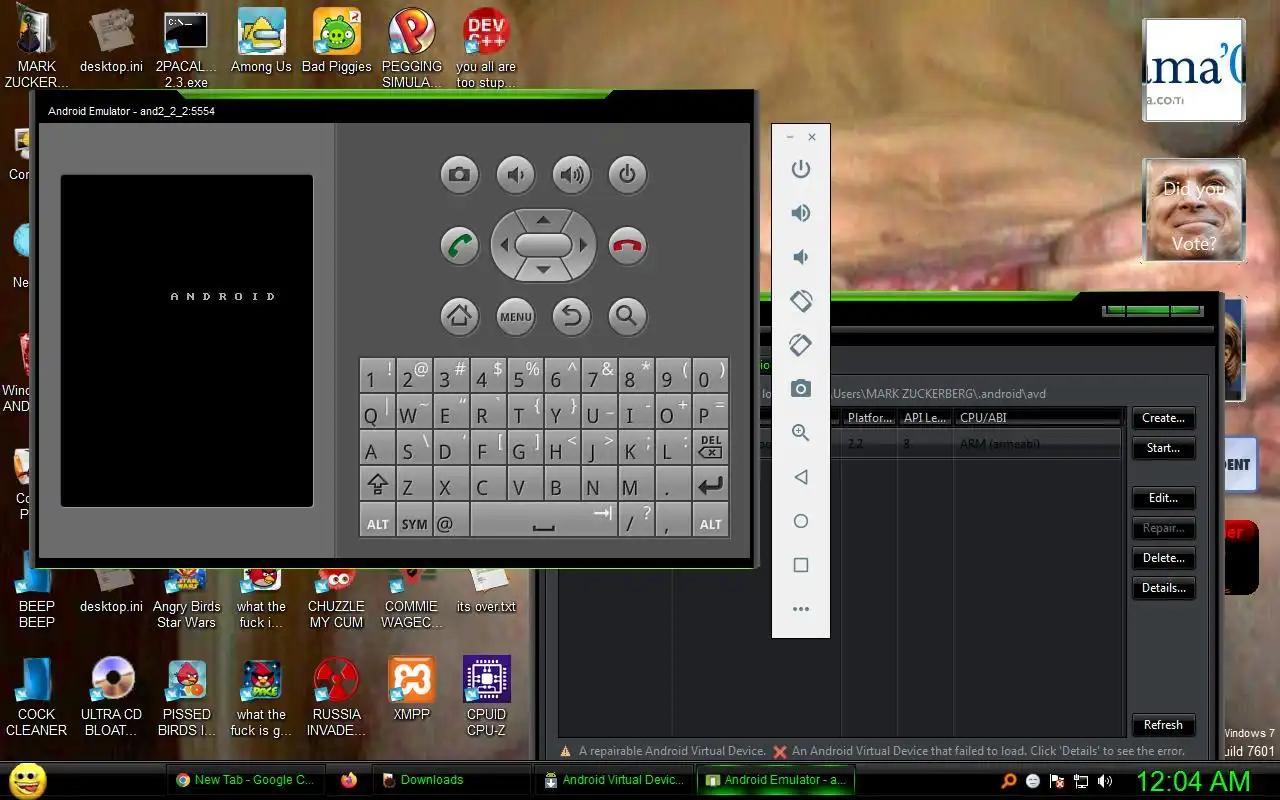Viewport: 1280px width, 800px height.
Task: Tap the round Search magnifier button
Action: 627,317
